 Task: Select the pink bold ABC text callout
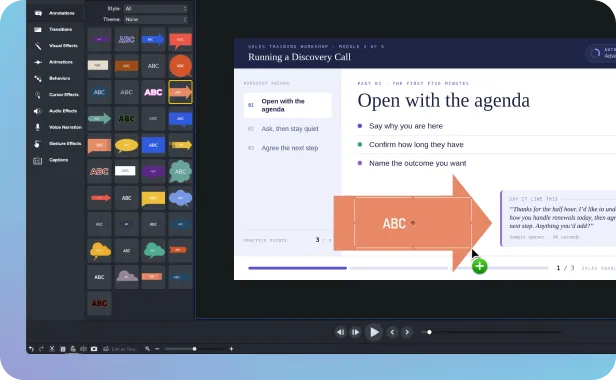pos(153,92)
